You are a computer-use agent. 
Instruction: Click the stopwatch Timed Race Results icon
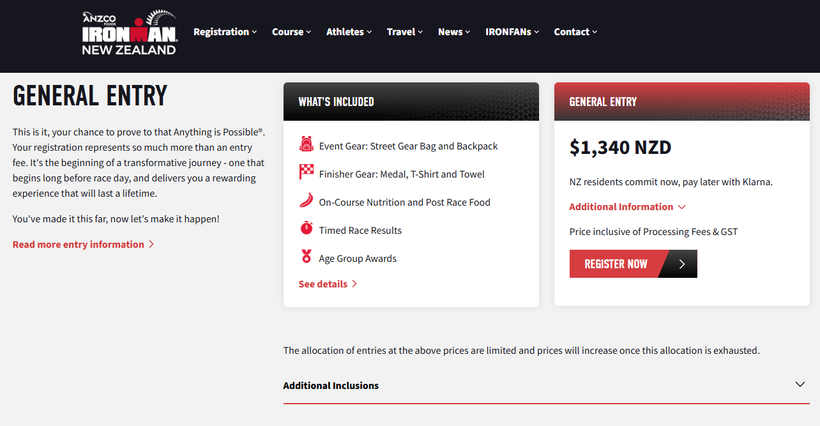click(x=306, y=229)
